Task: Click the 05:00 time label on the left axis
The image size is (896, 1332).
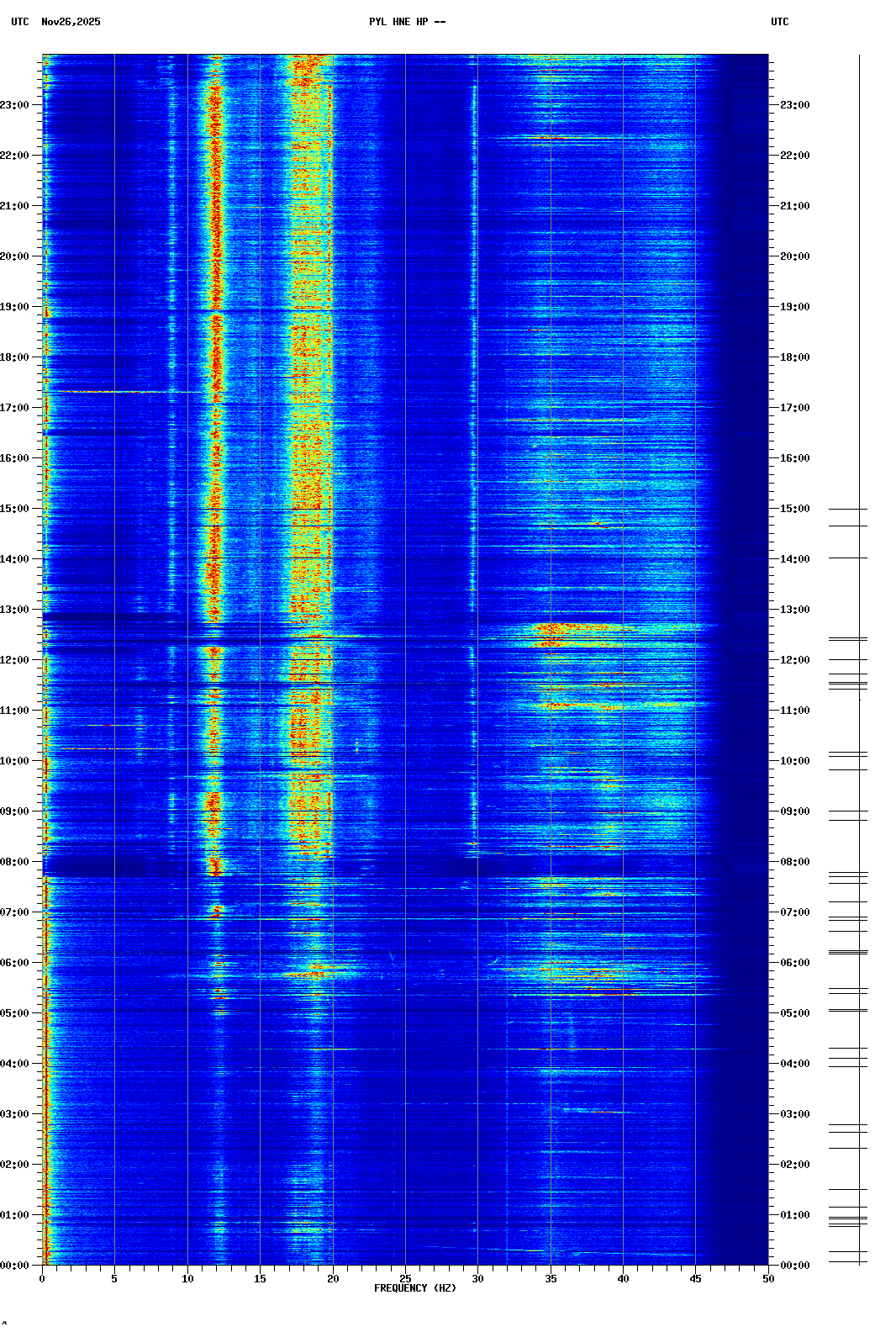Action: [x=14, y=1013]
